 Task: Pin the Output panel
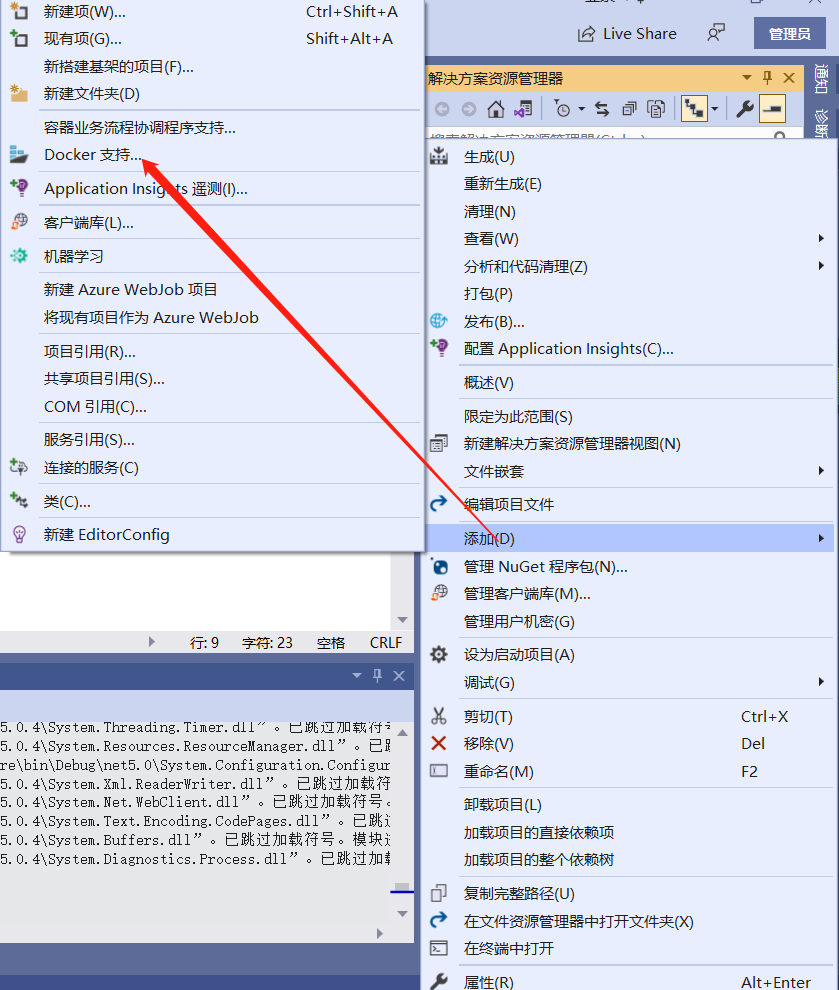[378, 676]
